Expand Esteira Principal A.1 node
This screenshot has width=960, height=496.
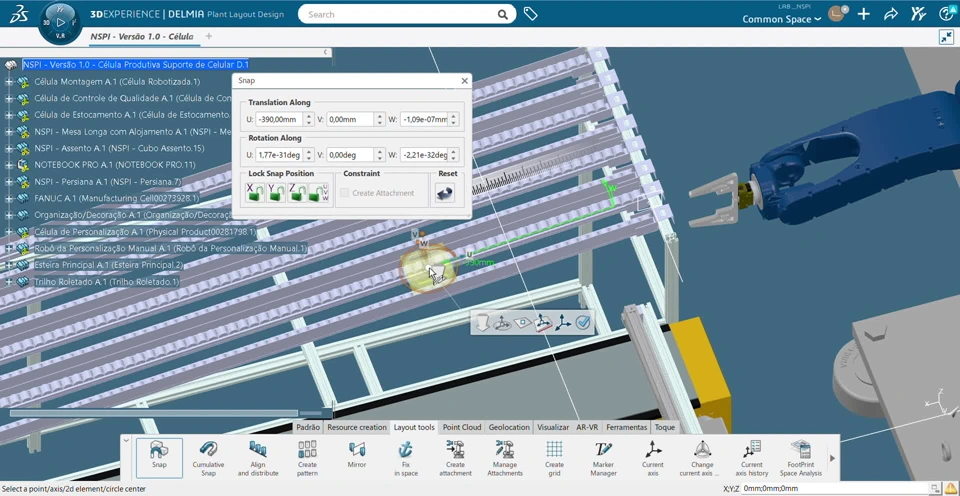point(9,265)
